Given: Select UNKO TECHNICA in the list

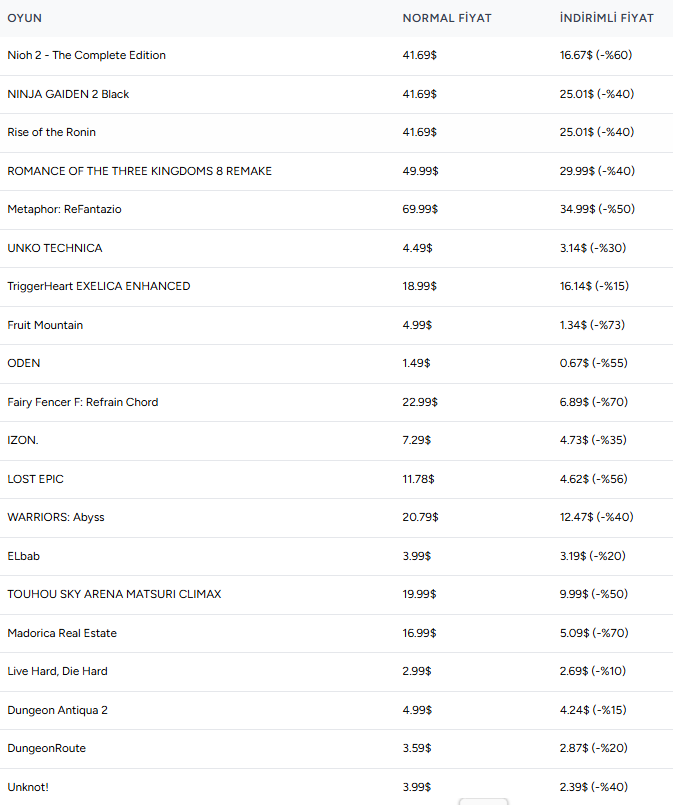Looking at the screenshot, I should point(54,248).
